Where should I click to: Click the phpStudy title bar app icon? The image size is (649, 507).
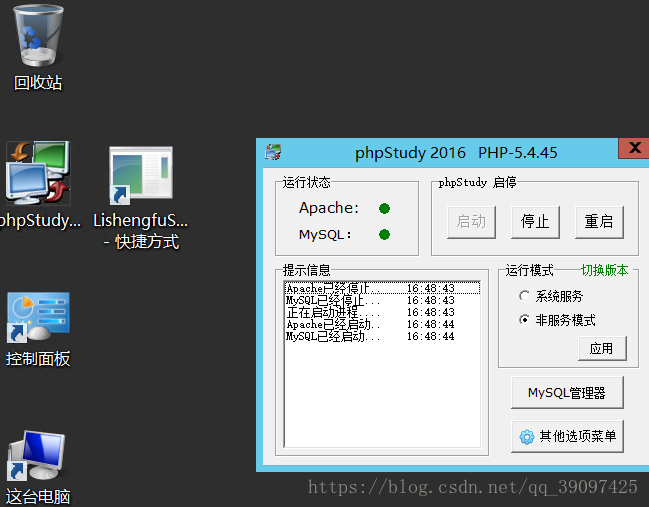pos(273,152)
